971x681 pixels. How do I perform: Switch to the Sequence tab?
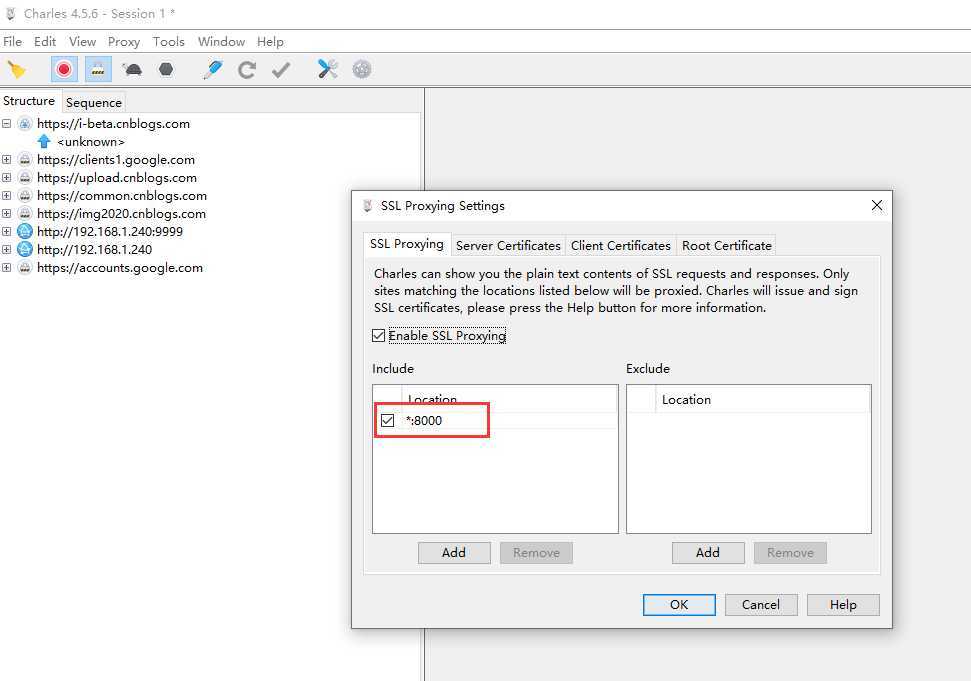pos(94,103)
